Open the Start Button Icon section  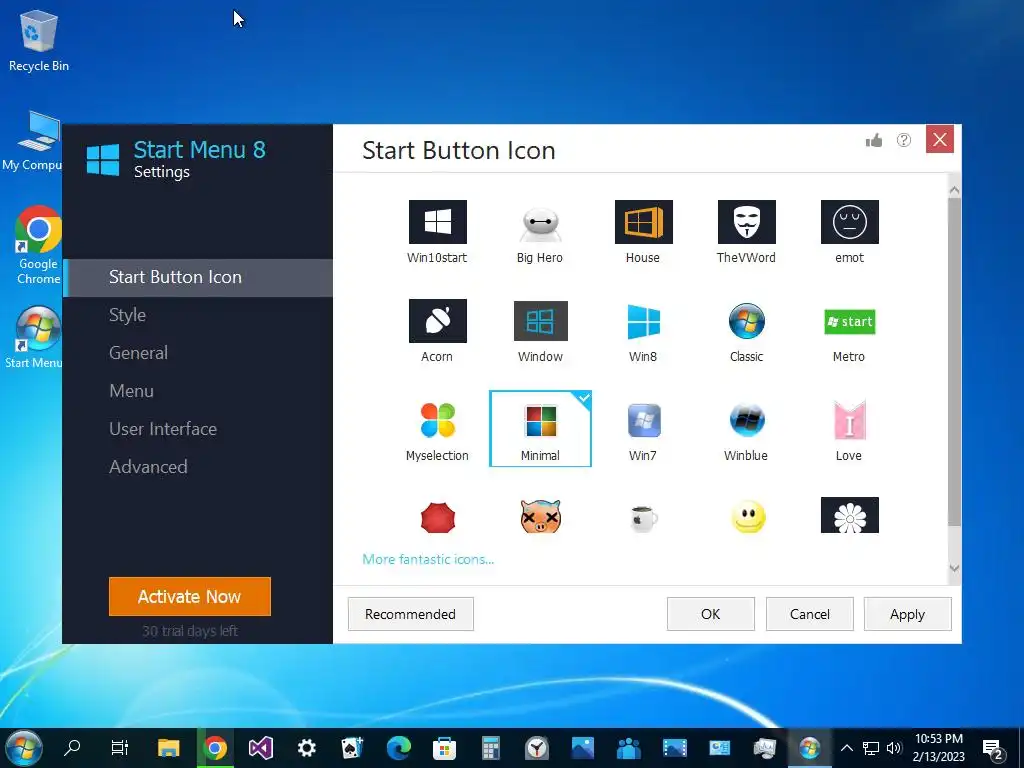tap(198, 278)
